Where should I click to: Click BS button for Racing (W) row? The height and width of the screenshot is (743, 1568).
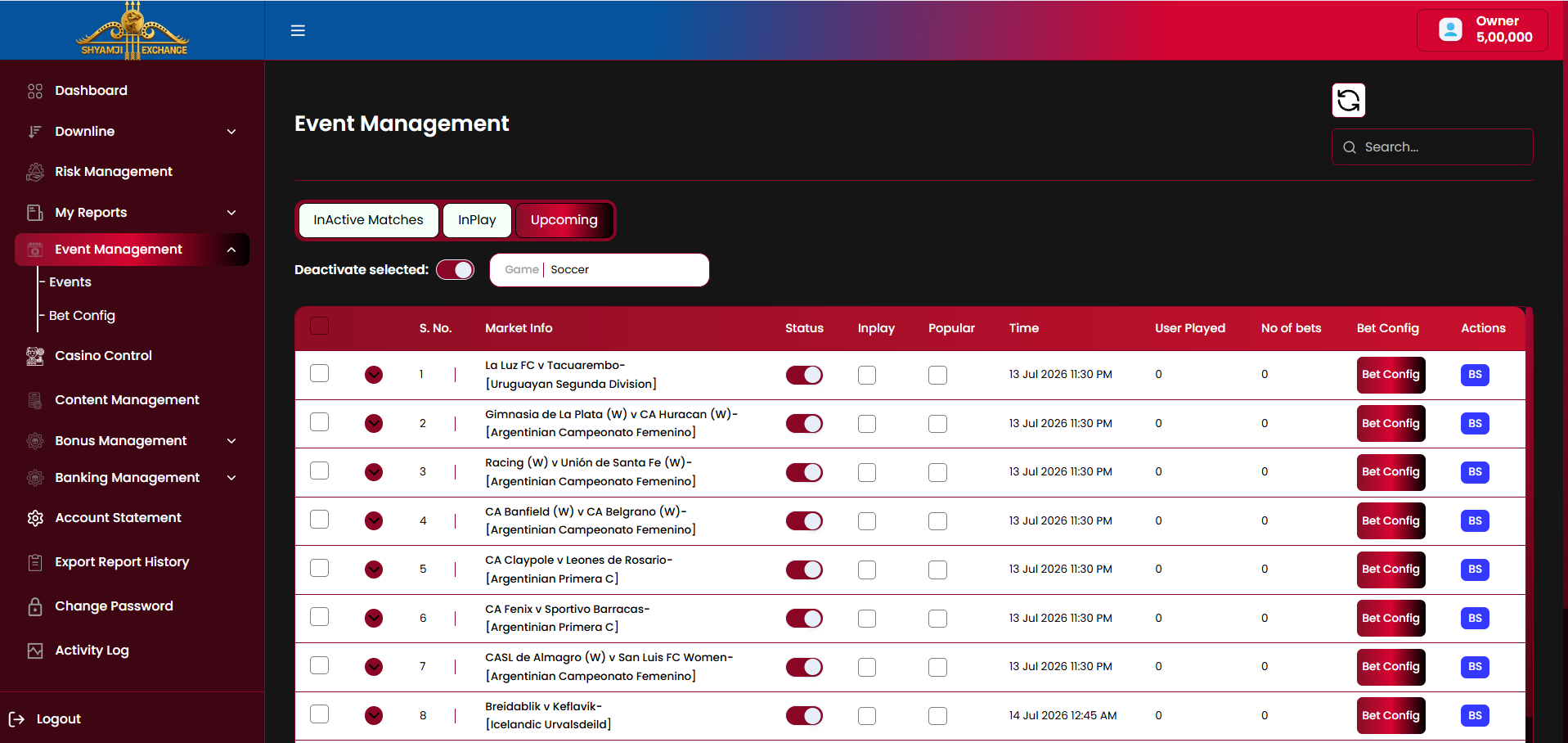click(1475, 472)
